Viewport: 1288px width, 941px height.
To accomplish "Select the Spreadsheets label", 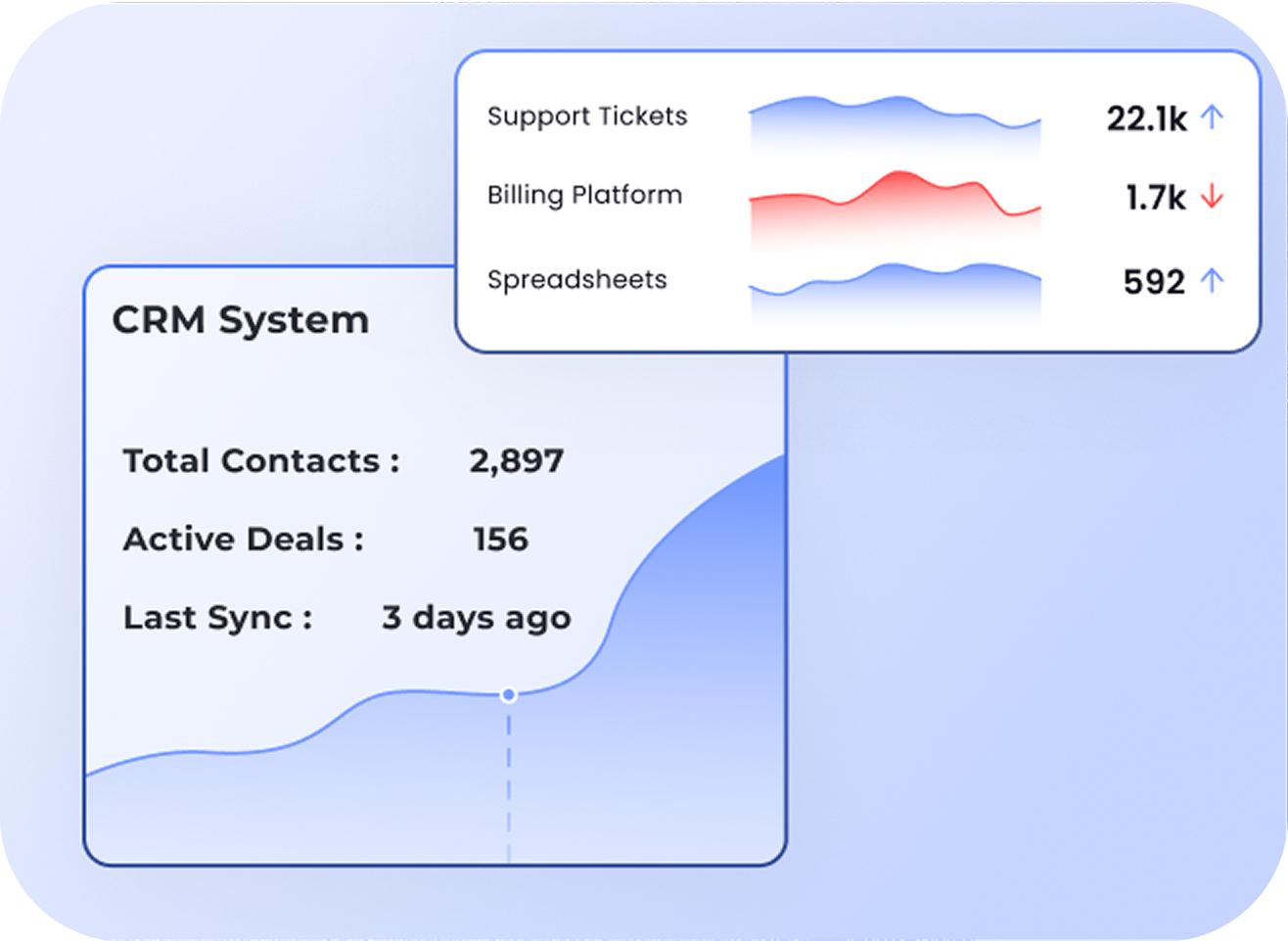I will (x=576, y=280).
